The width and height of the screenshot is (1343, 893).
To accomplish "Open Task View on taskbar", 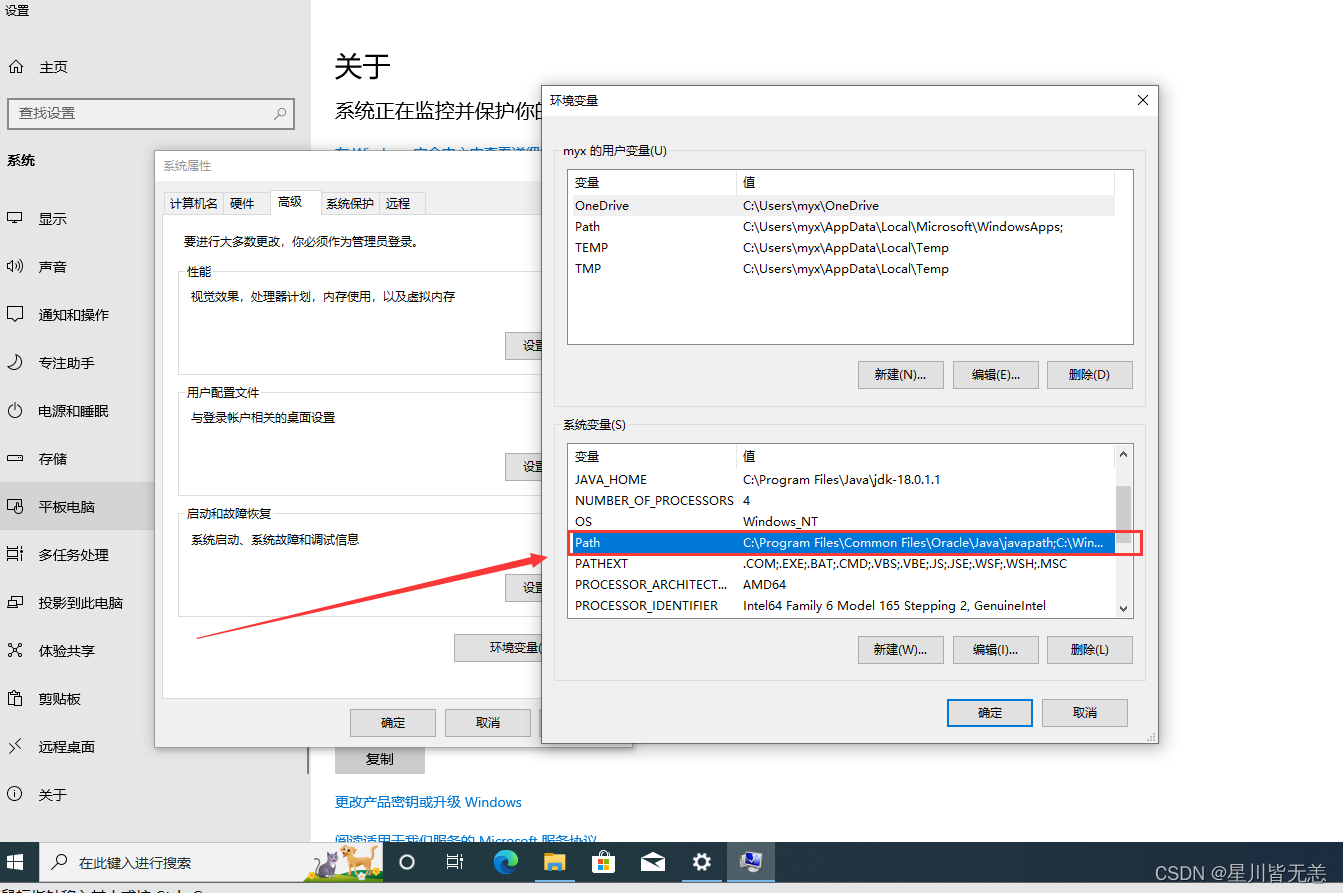I will coord(455,862).
